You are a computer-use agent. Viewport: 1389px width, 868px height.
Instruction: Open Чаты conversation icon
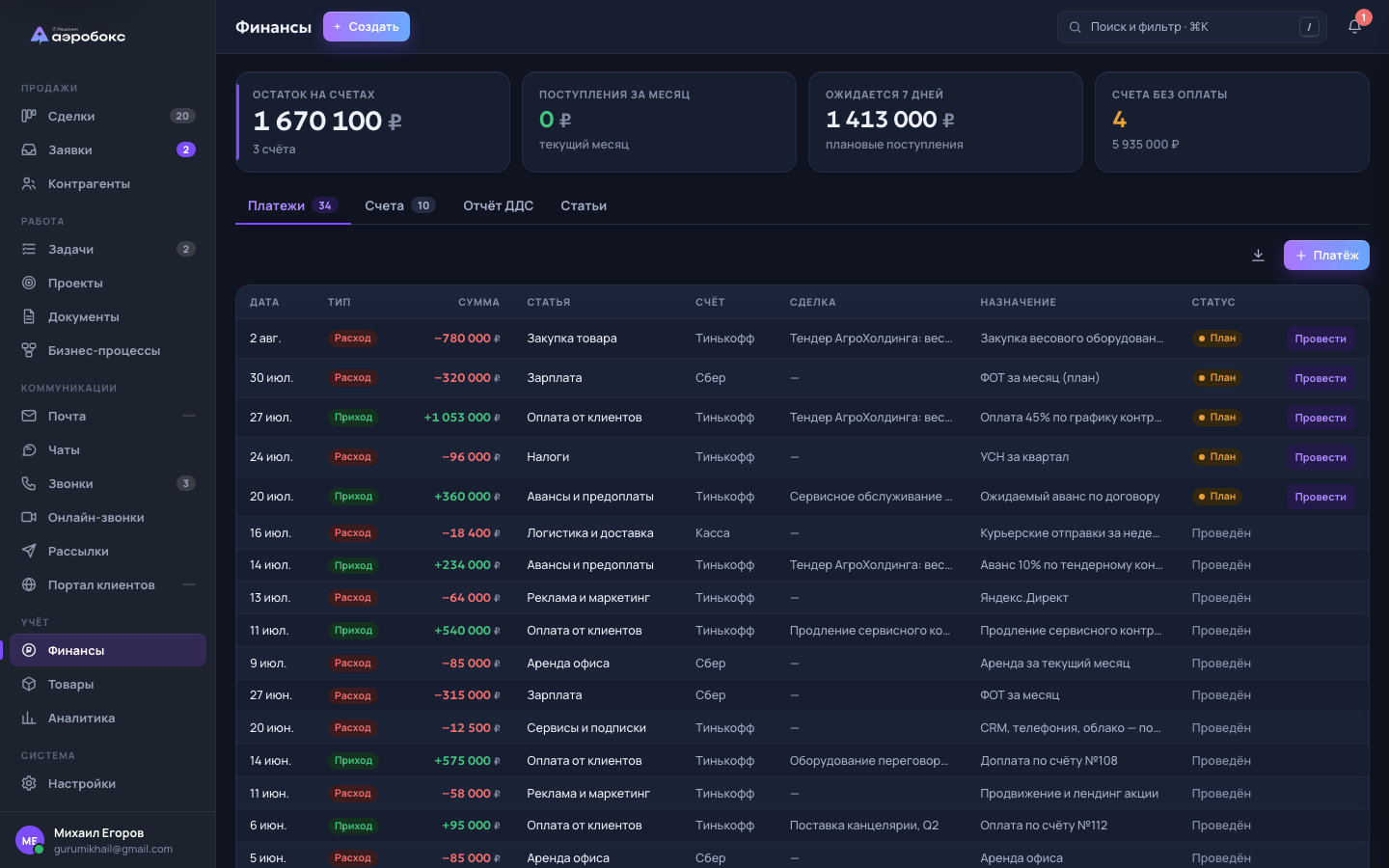[29, 449]
